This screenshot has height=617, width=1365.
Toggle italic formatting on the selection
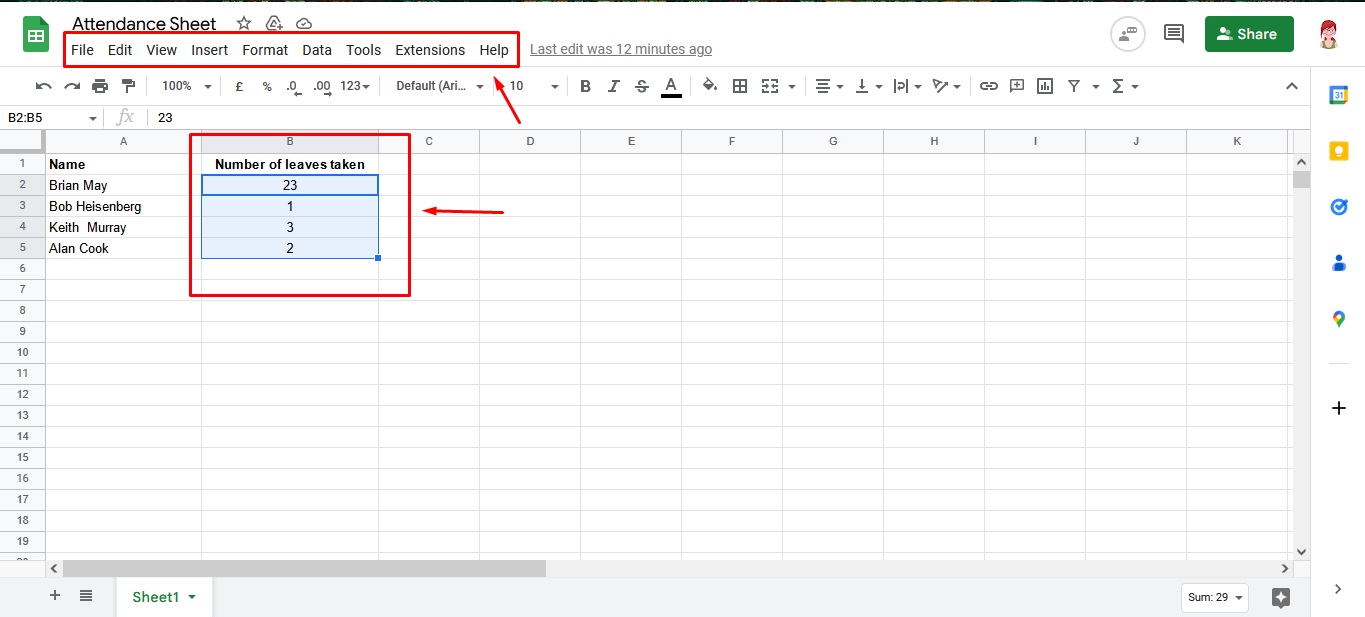(613, 86)
